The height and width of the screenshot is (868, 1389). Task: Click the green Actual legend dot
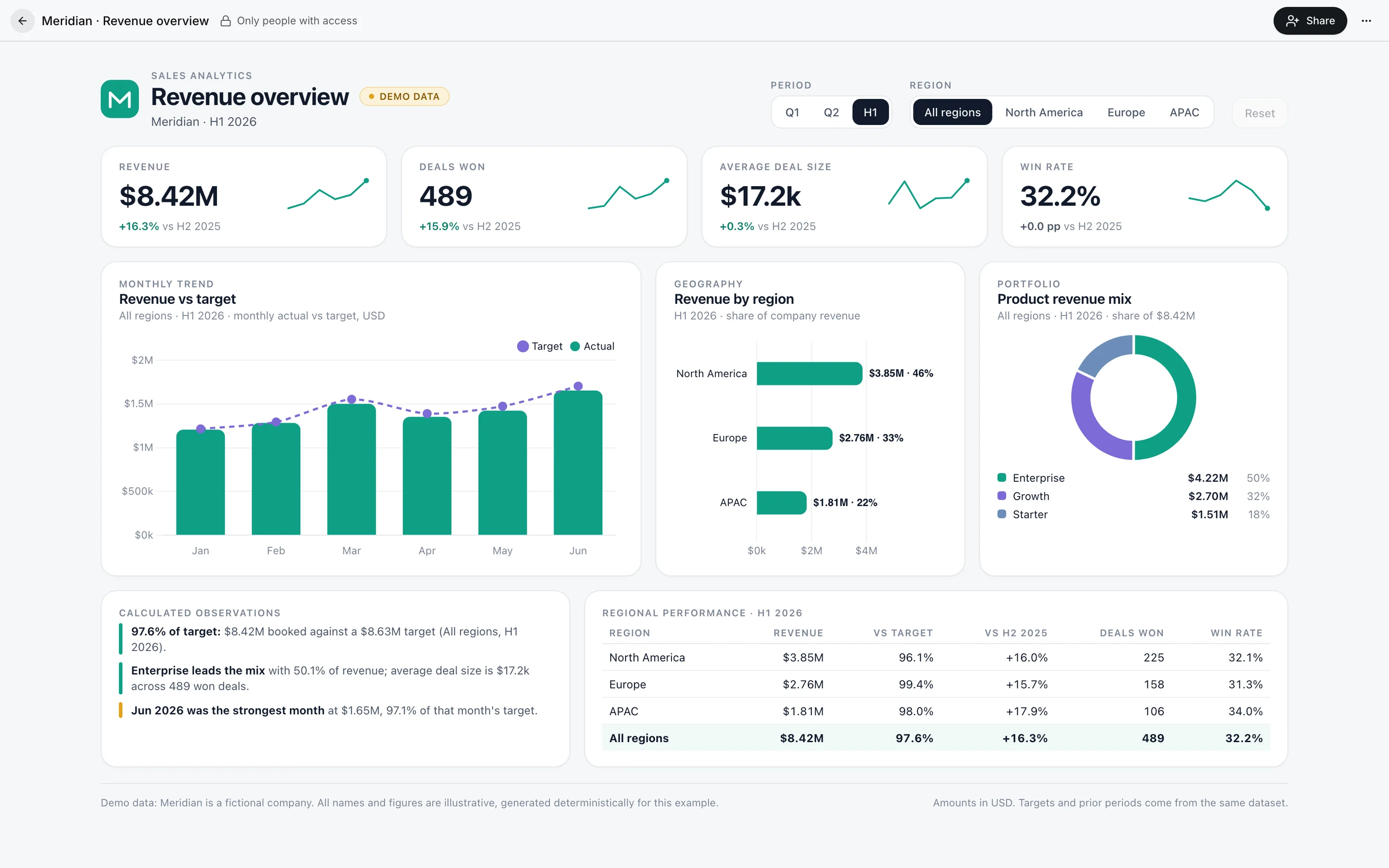(574, 346)
